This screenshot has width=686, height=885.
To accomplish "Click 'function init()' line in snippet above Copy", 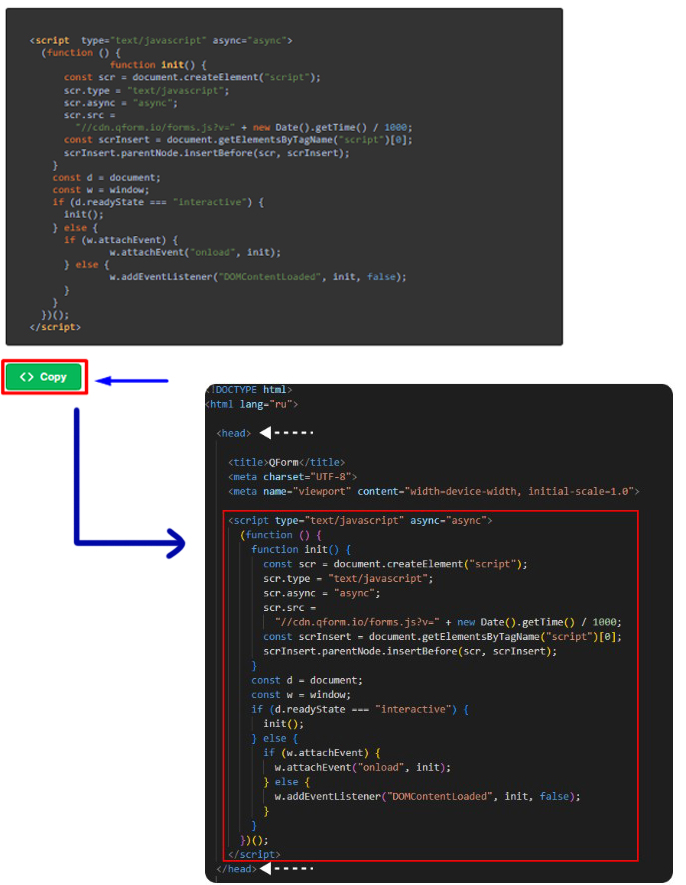I will 158,65.
